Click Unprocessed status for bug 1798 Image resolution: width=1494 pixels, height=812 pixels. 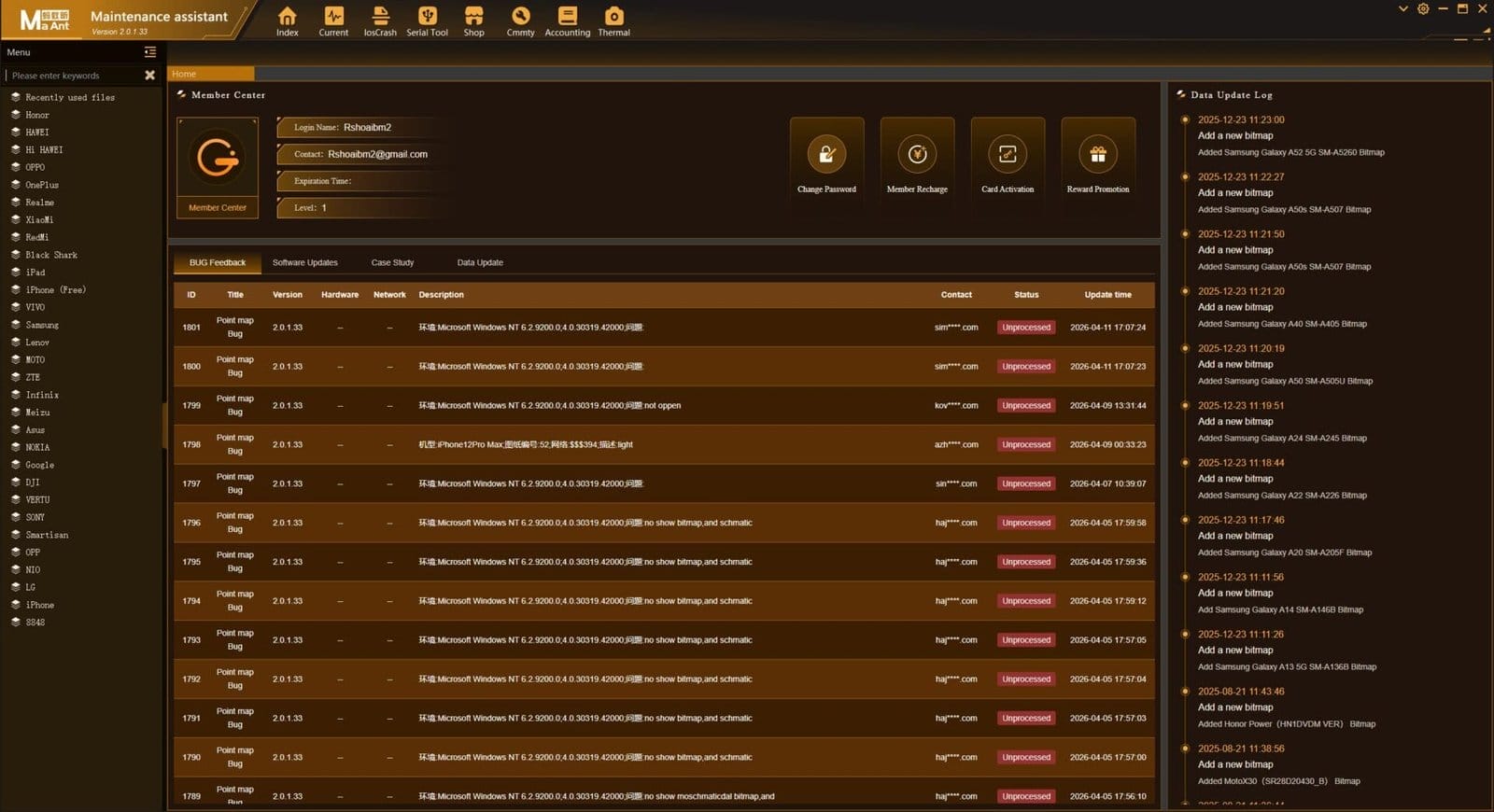click(1026, 445)
